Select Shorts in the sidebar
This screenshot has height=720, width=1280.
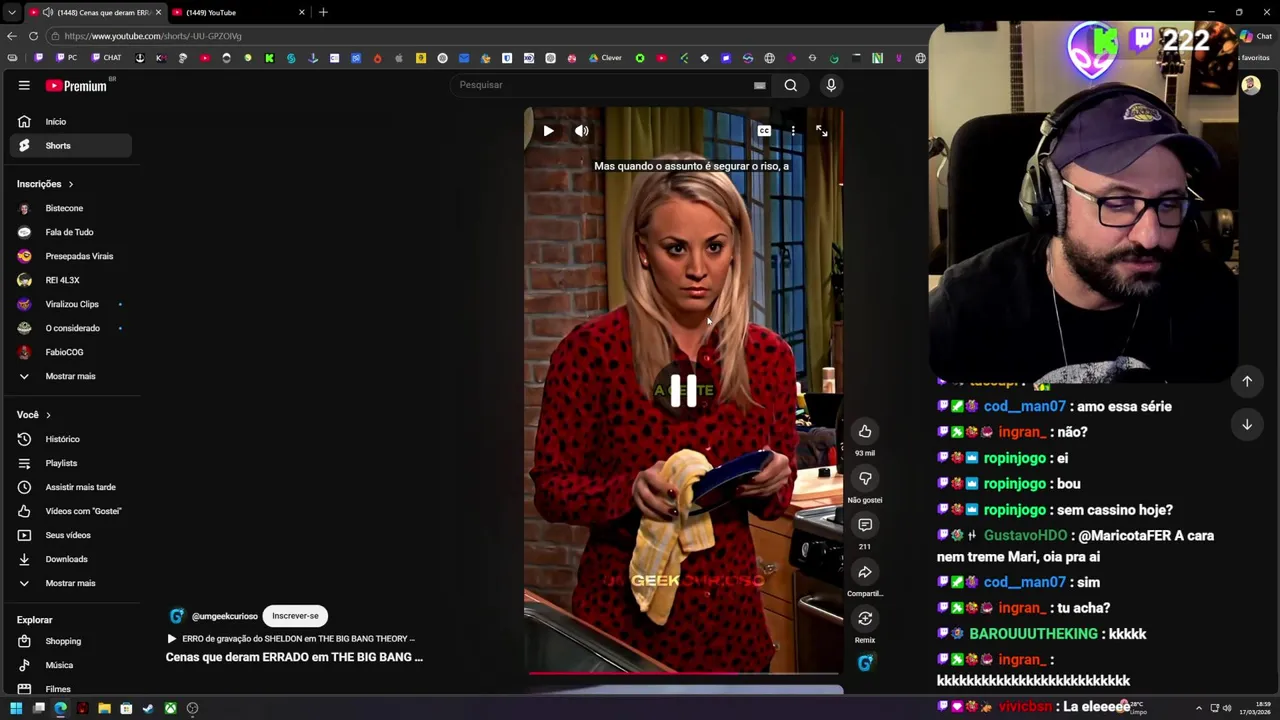[x=70, y=146]
